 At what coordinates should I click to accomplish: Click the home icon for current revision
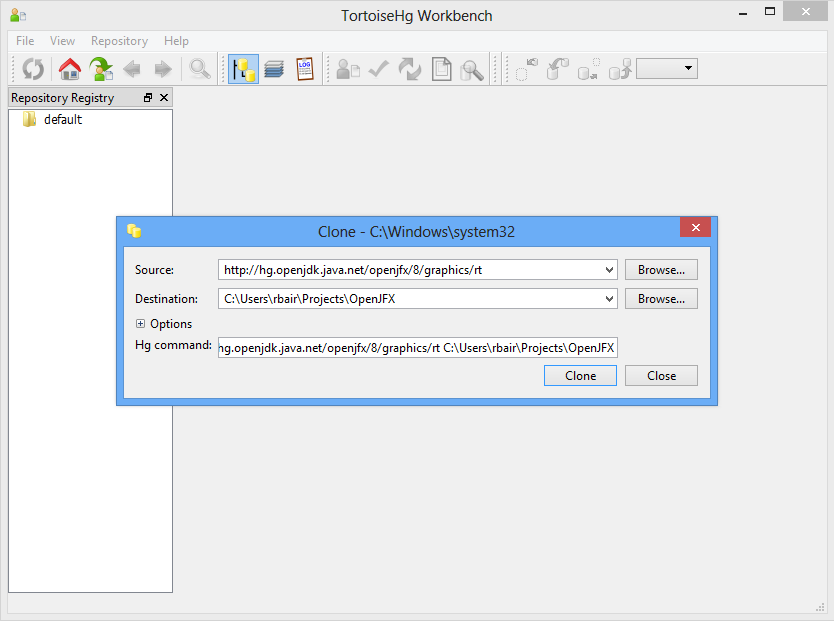(x=70, y=69)
